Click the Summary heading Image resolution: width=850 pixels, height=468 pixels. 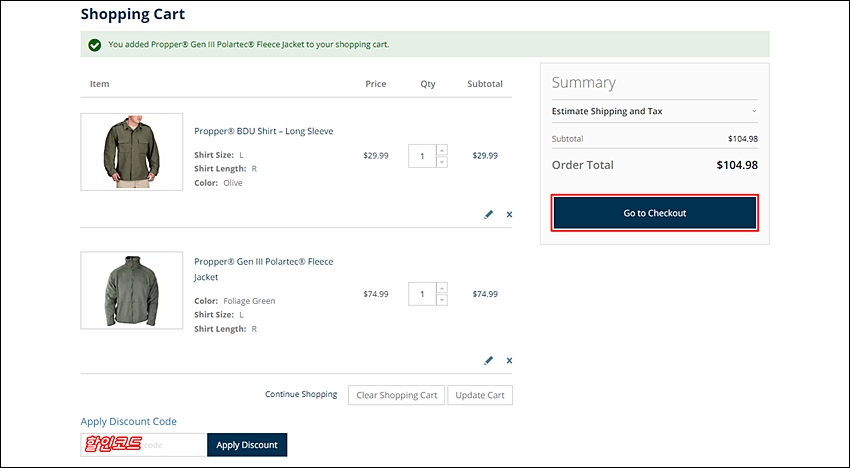584,82
